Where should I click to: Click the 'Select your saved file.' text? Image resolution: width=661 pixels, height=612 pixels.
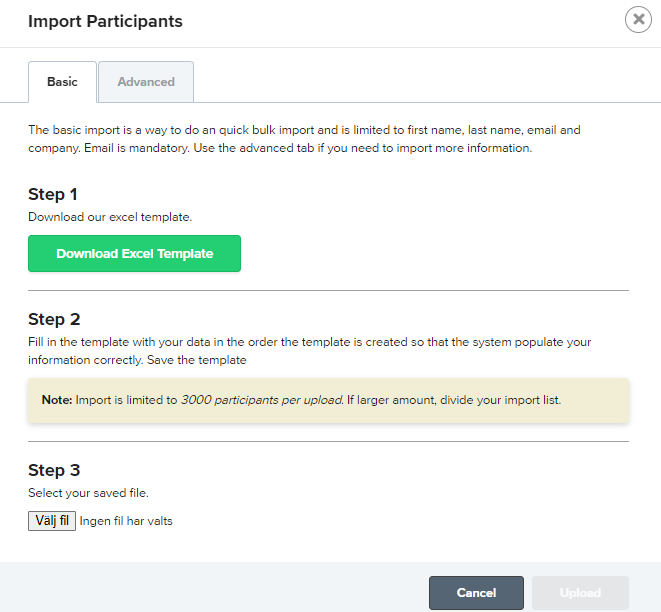pos(89,493)
